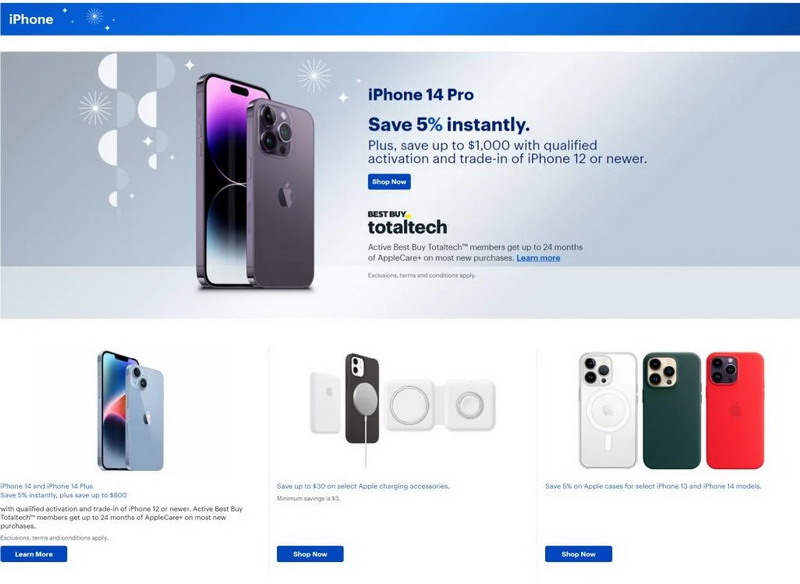Click the black iPhone on MagSafe charger
Image resolution: width=800 pixels, height=584 pixels.
pos(362,398)
